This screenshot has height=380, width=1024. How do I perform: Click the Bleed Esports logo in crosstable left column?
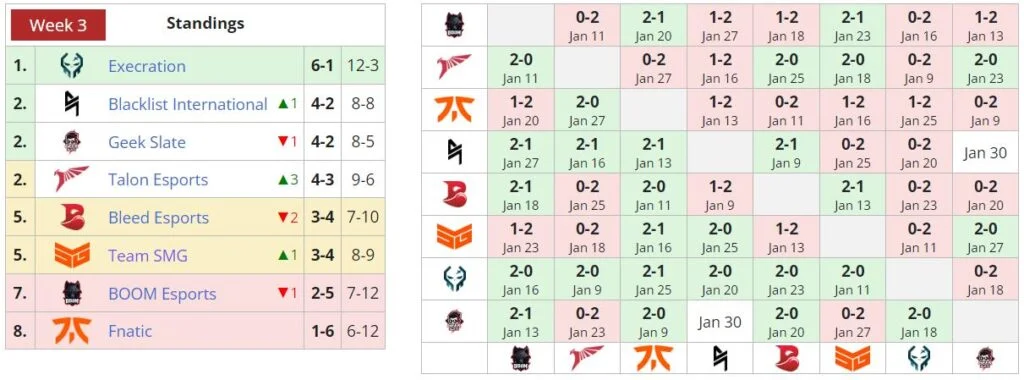pyautogui.click(x=455, y=195)
